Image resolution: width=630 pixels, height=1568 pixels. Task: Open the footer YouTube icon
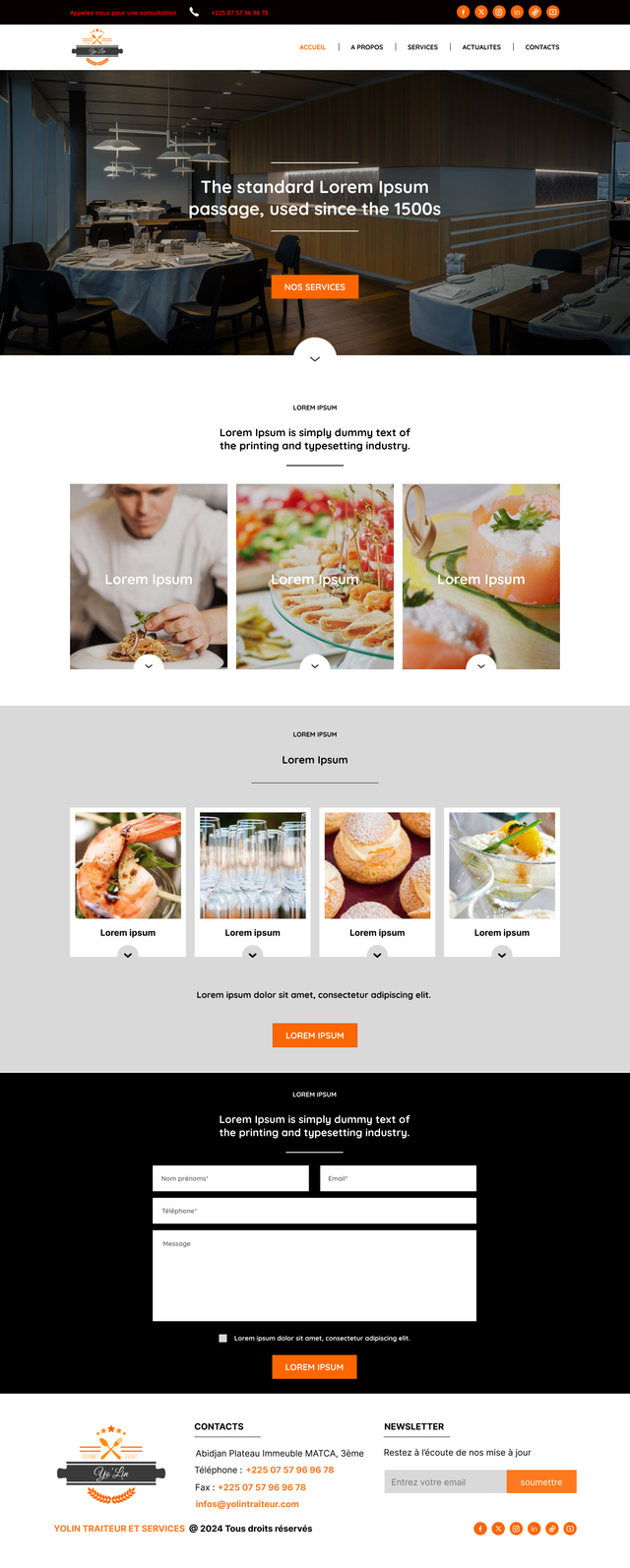tap(570, 1529)
